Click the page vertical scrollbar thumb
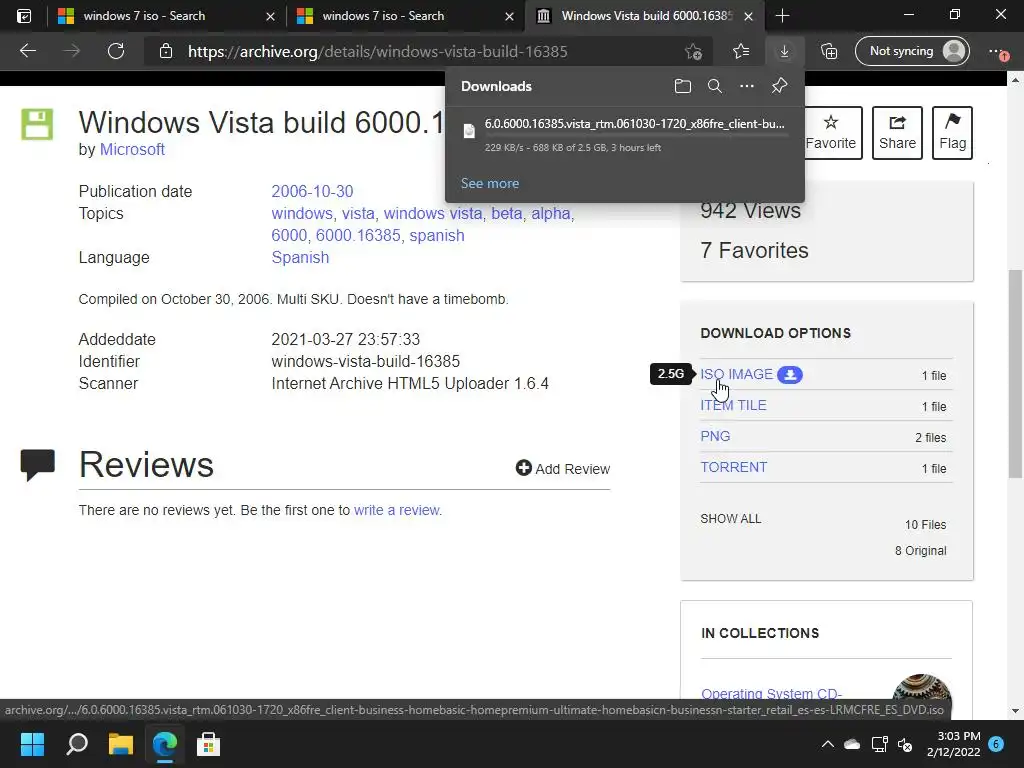 coord(1015,374)
